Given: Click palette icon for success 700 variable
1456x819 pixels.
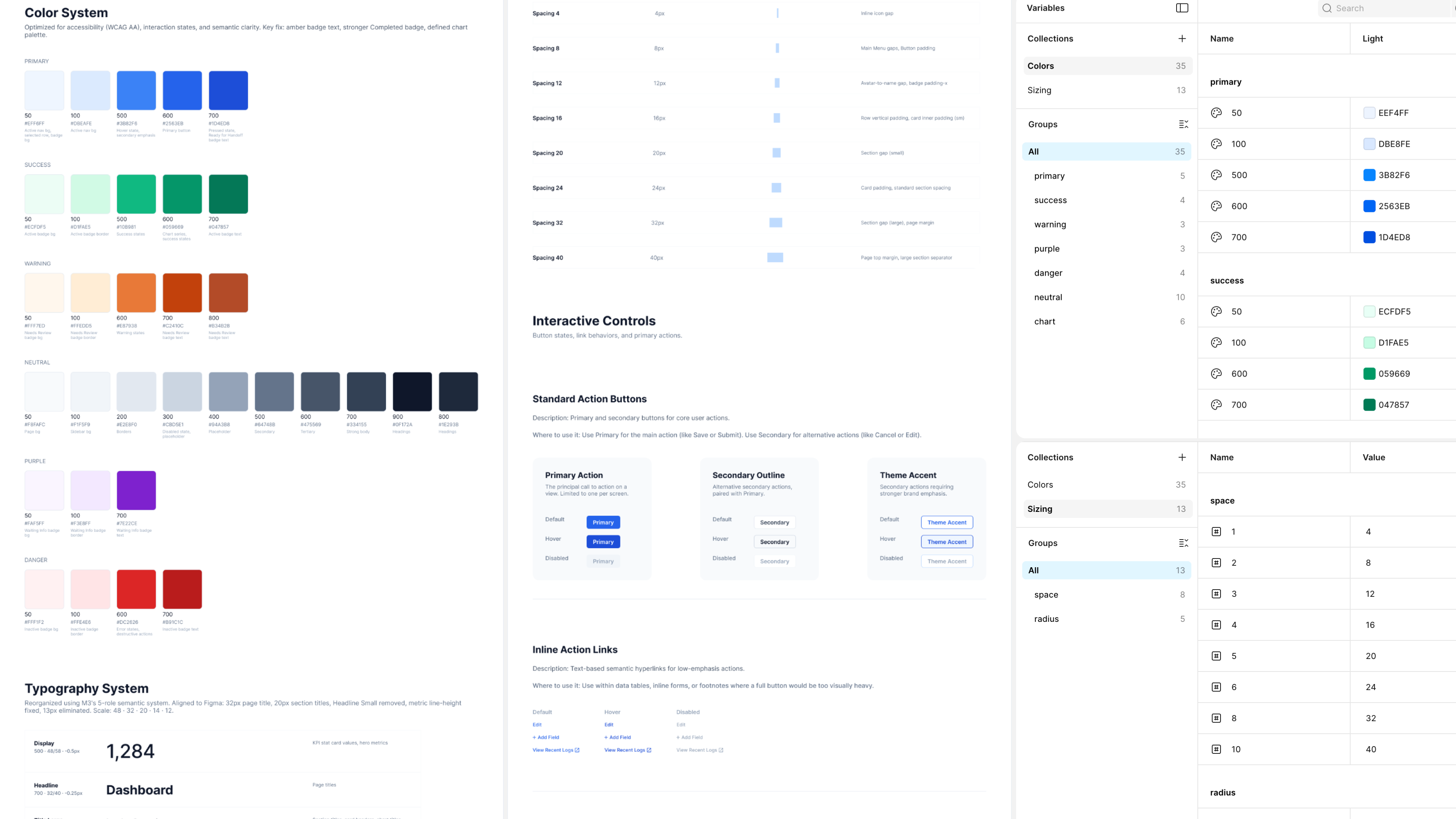Looking at the screenshot, I should [x=1216, y=405].
